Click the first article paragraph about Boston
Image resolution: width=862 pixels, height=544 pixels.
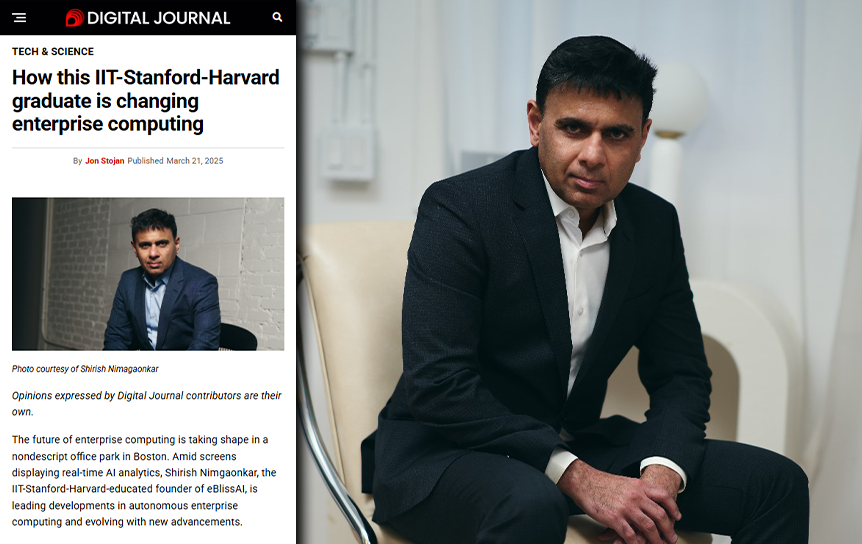pyautogui.click(x=144, y=480)
